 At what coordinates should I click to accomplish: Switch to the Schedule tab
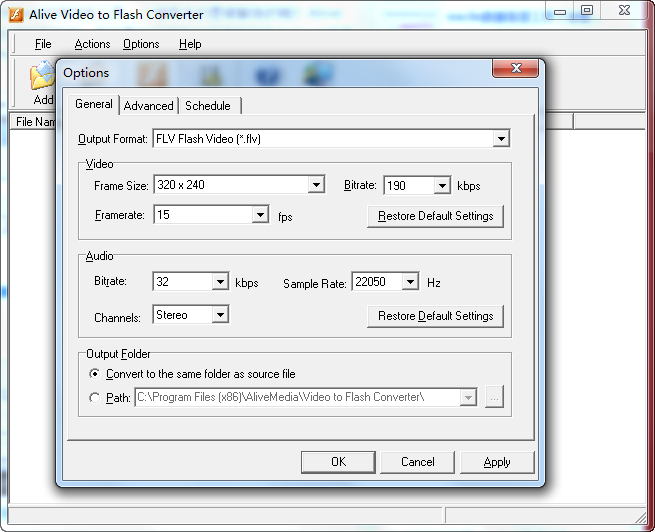coord(208,106)
